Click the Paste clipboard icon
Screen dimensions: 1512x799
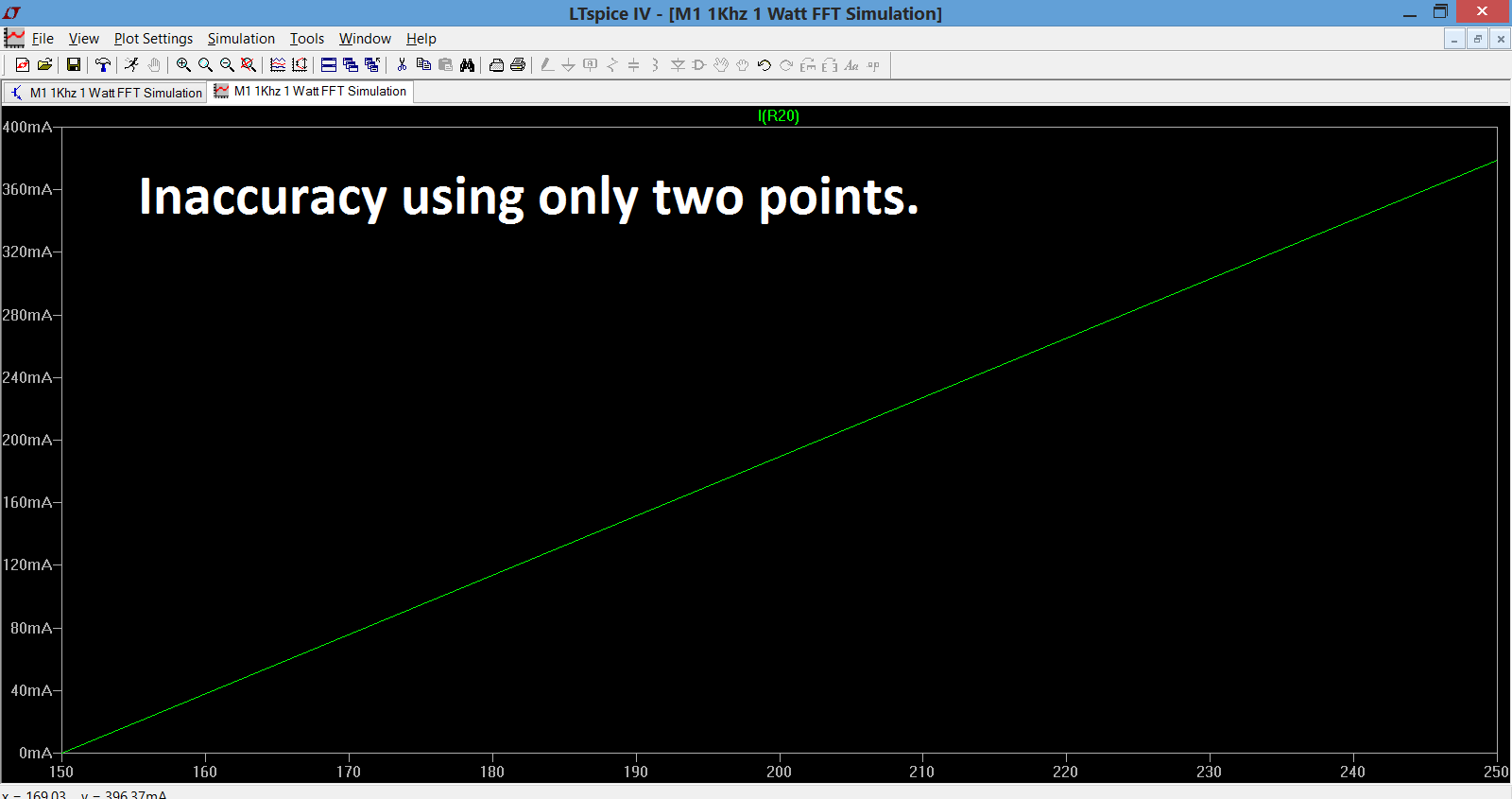click(445, 64)
